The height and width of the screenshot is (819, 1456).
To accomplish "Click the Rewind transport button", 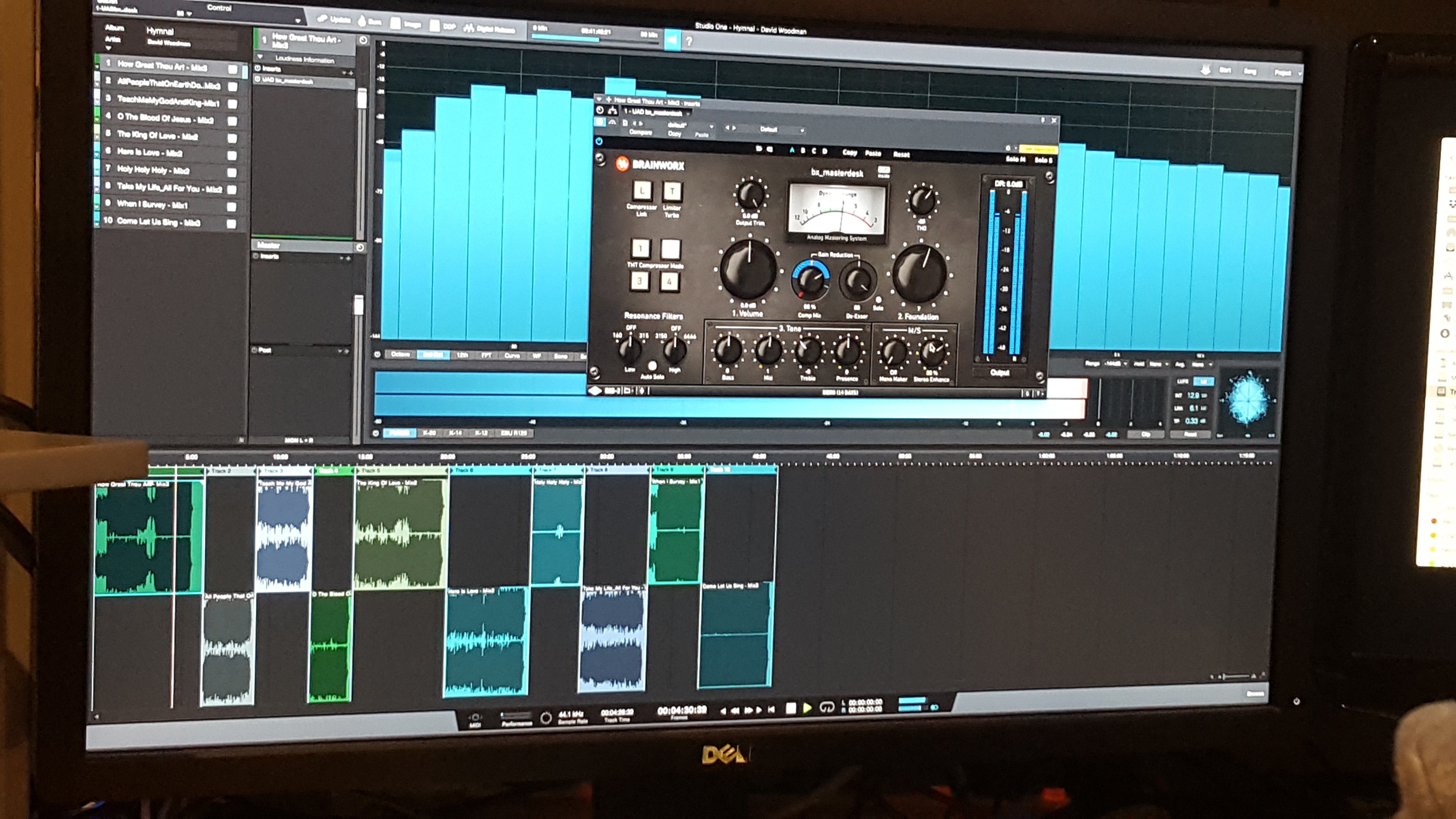I will click(735, 710).
